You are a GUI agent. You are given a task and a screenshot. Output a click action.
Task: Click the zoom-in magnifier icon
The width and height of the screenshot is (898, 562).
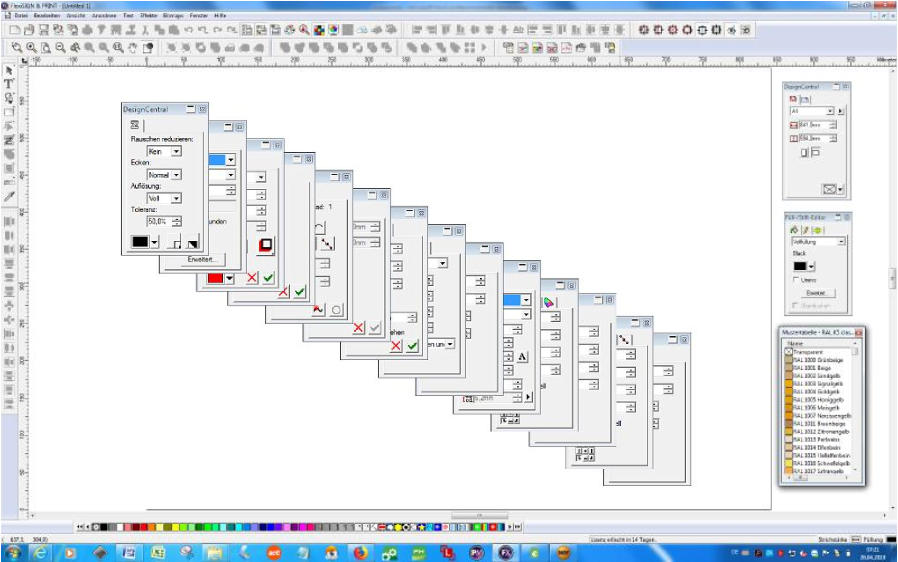point(31,47)
